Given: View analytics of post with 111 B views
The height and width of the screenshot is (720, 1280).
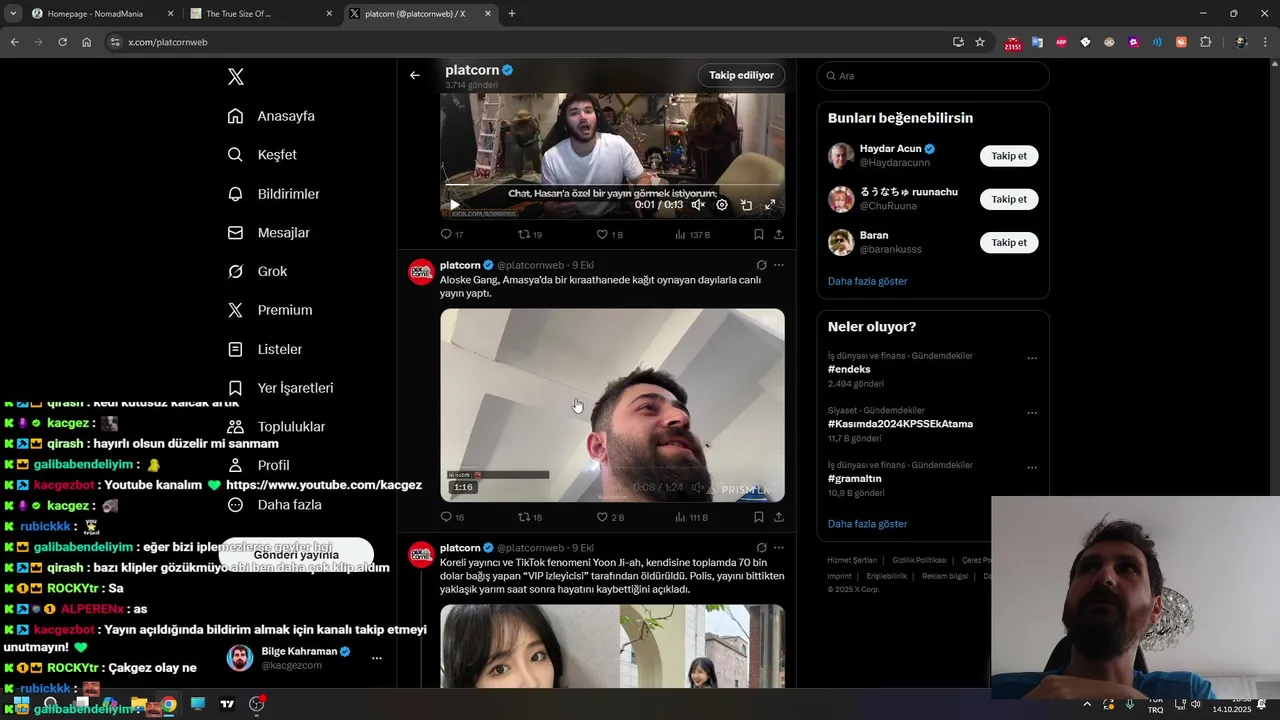Looking at the screenshot, I should coord(690,517).
